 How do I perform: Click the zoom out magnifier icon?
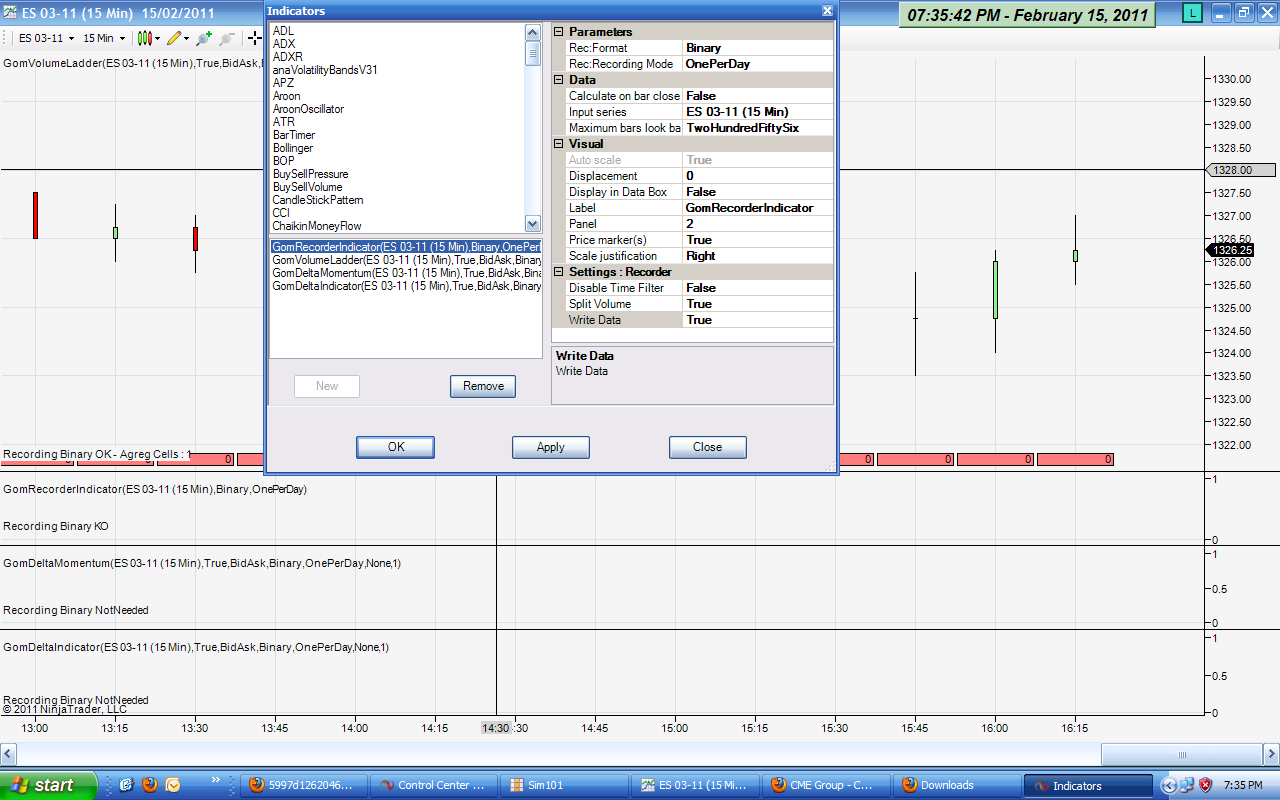[x=226, y=38]
